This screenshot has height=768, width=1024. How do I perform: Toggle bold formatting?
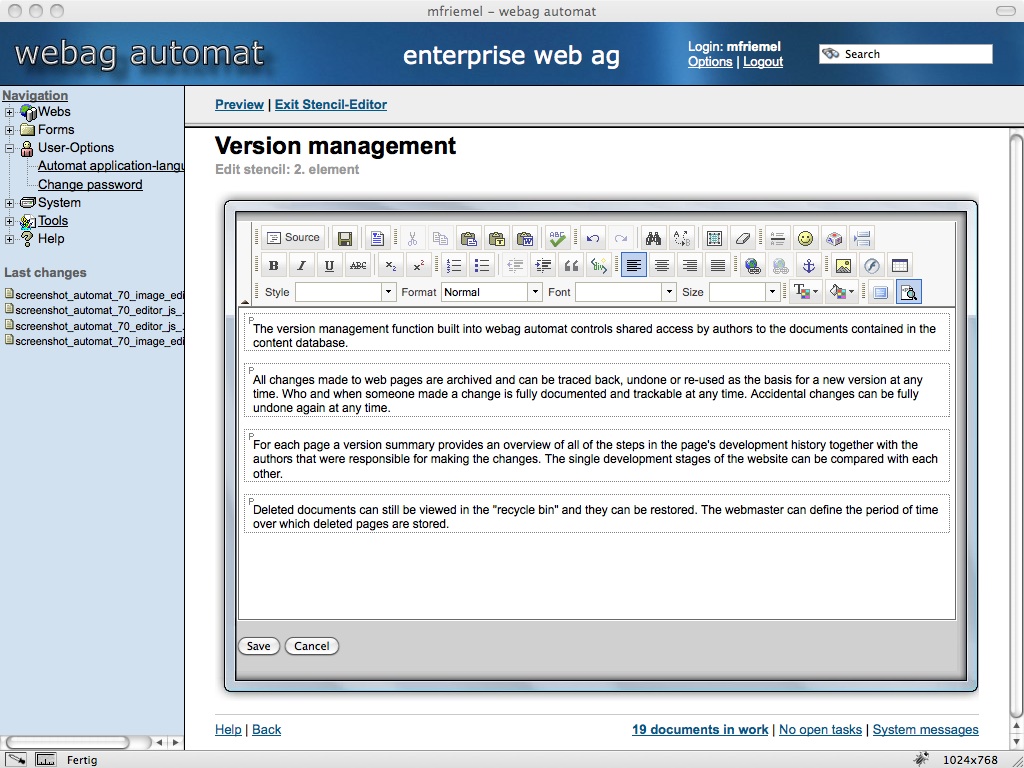pyautogui.click(x=273, y=265)
